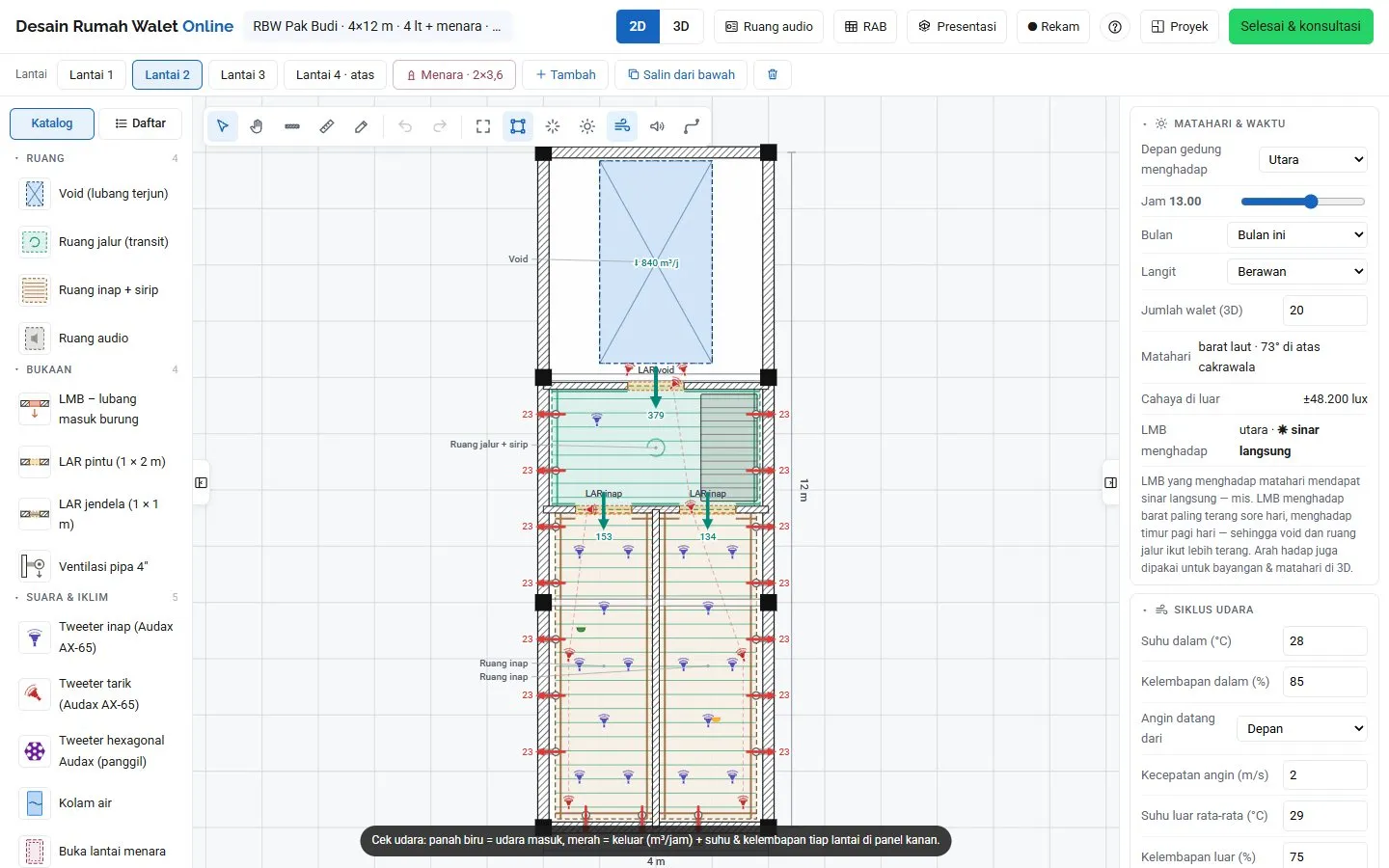The image size is (1389, 868).
Task: Toggle the sun lighting icon
Action: (x=587, y=126)
